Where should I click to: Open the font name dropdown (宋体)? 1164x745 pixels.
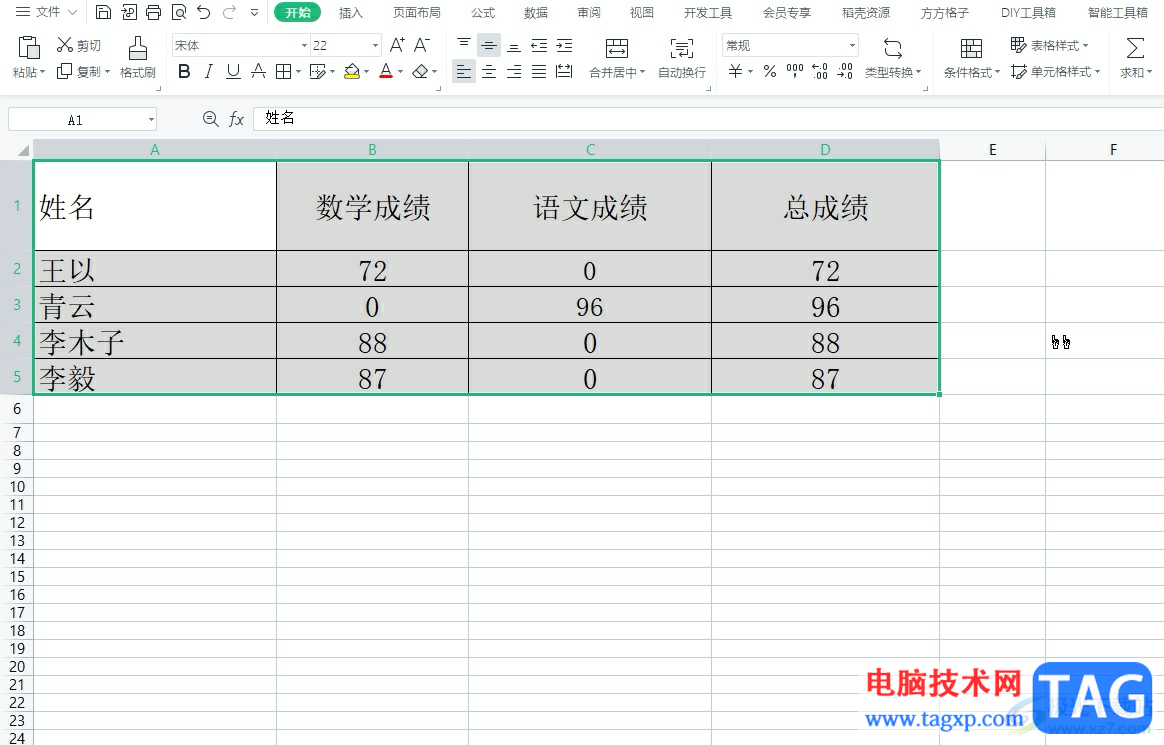[304, 46]
